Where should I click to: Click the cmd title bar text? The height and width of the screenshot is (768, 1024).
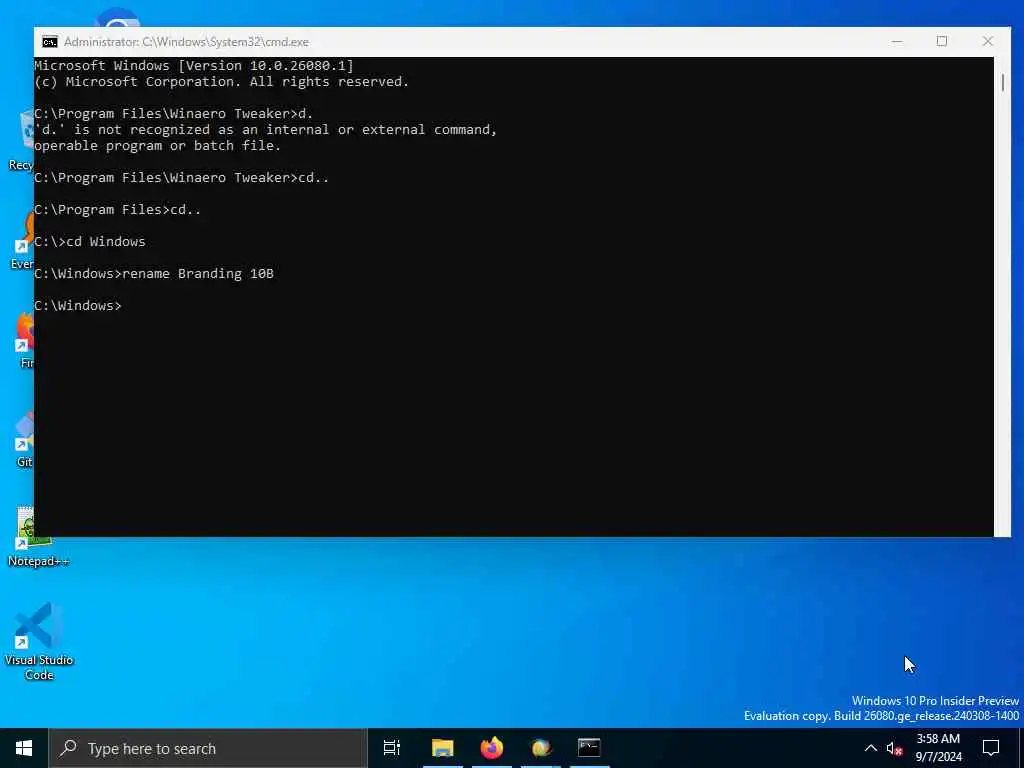tap(186, 42)
